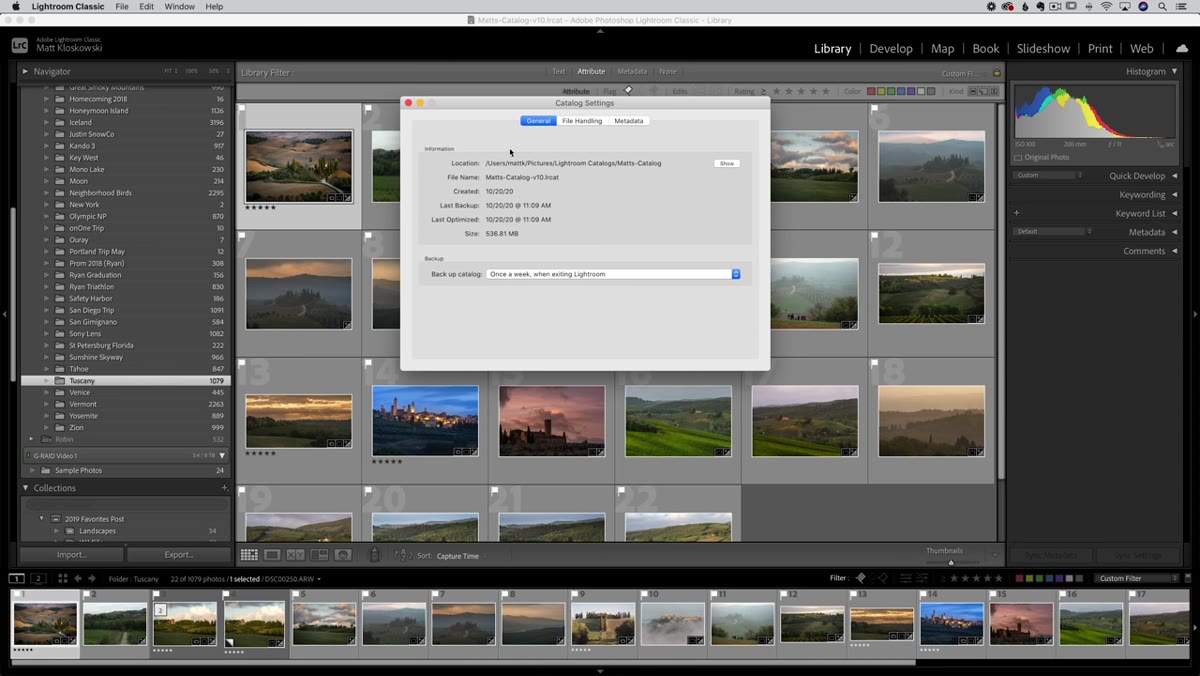The image size is (1200, 676).
Task: Click the Import button
Action: (x=72, y=555)
